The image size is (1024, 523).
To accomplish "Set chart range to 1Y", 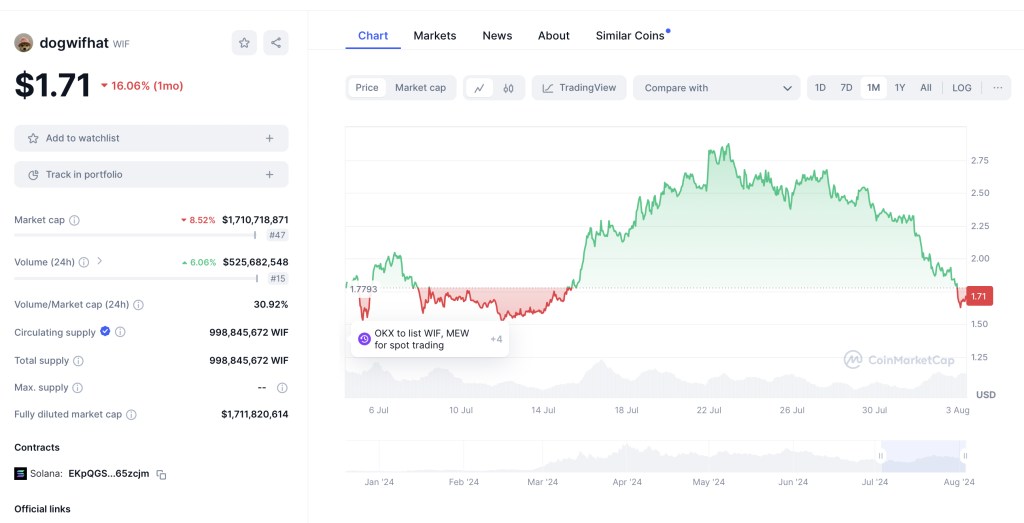I will (900, 88).
